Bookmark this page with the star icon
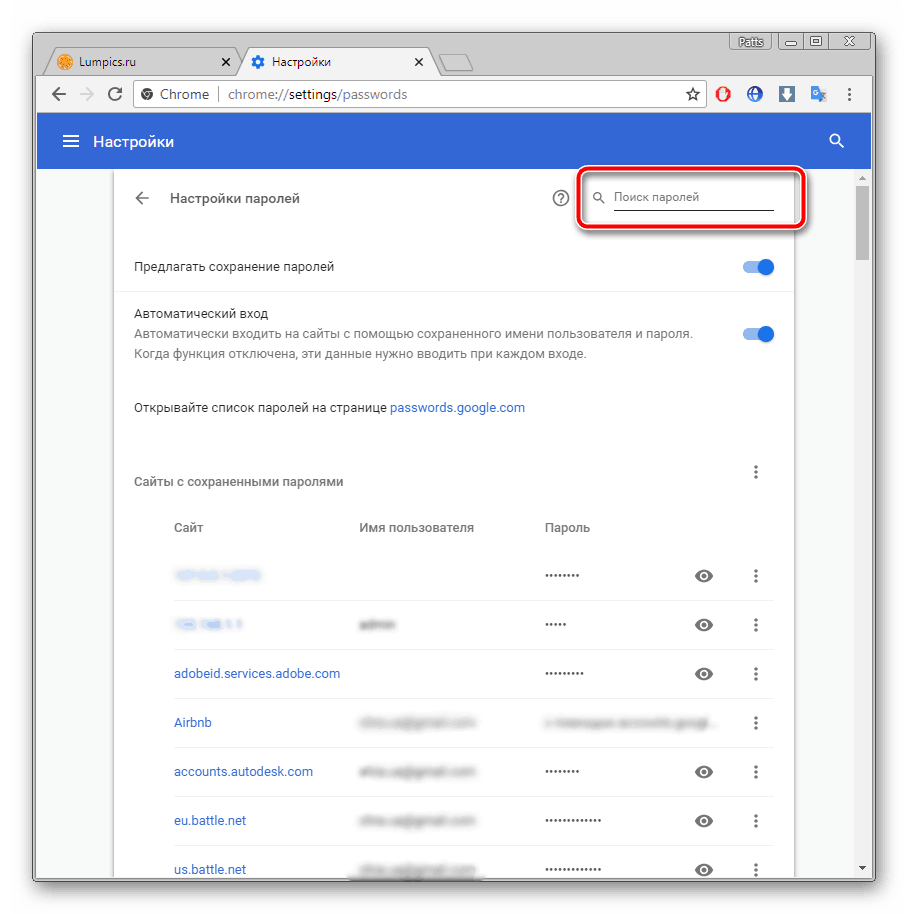Viewport: 908px width, 914px height. 692,94
